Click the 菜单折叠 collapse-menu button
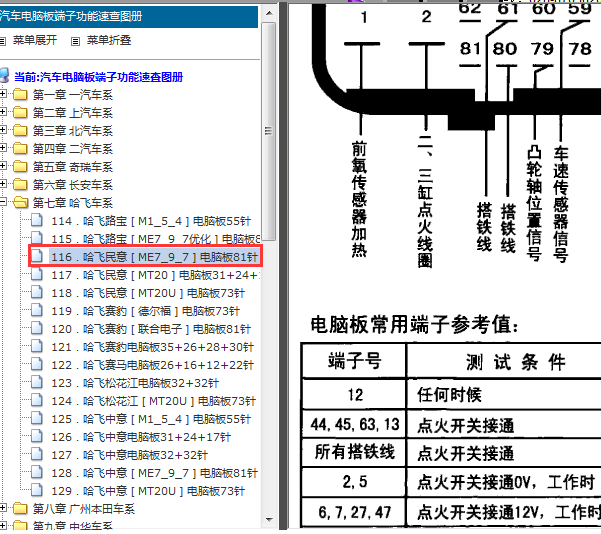Screen dimensions: 601x534 (x=109, y=40)
